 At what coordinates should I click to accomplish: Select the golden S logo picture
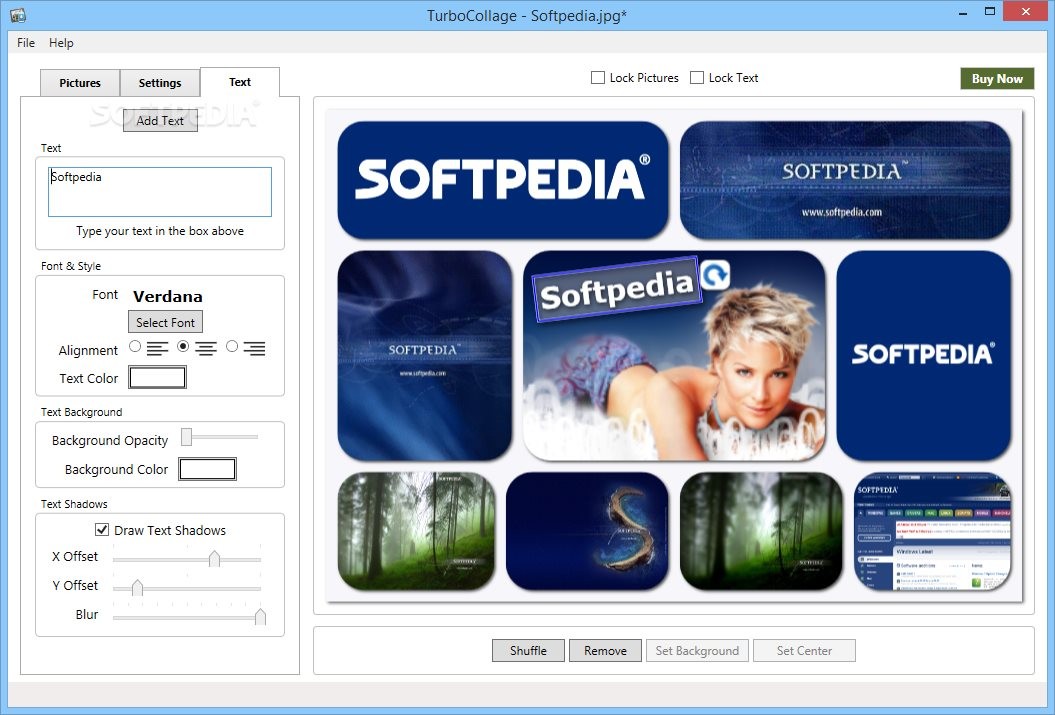[587, 531]
